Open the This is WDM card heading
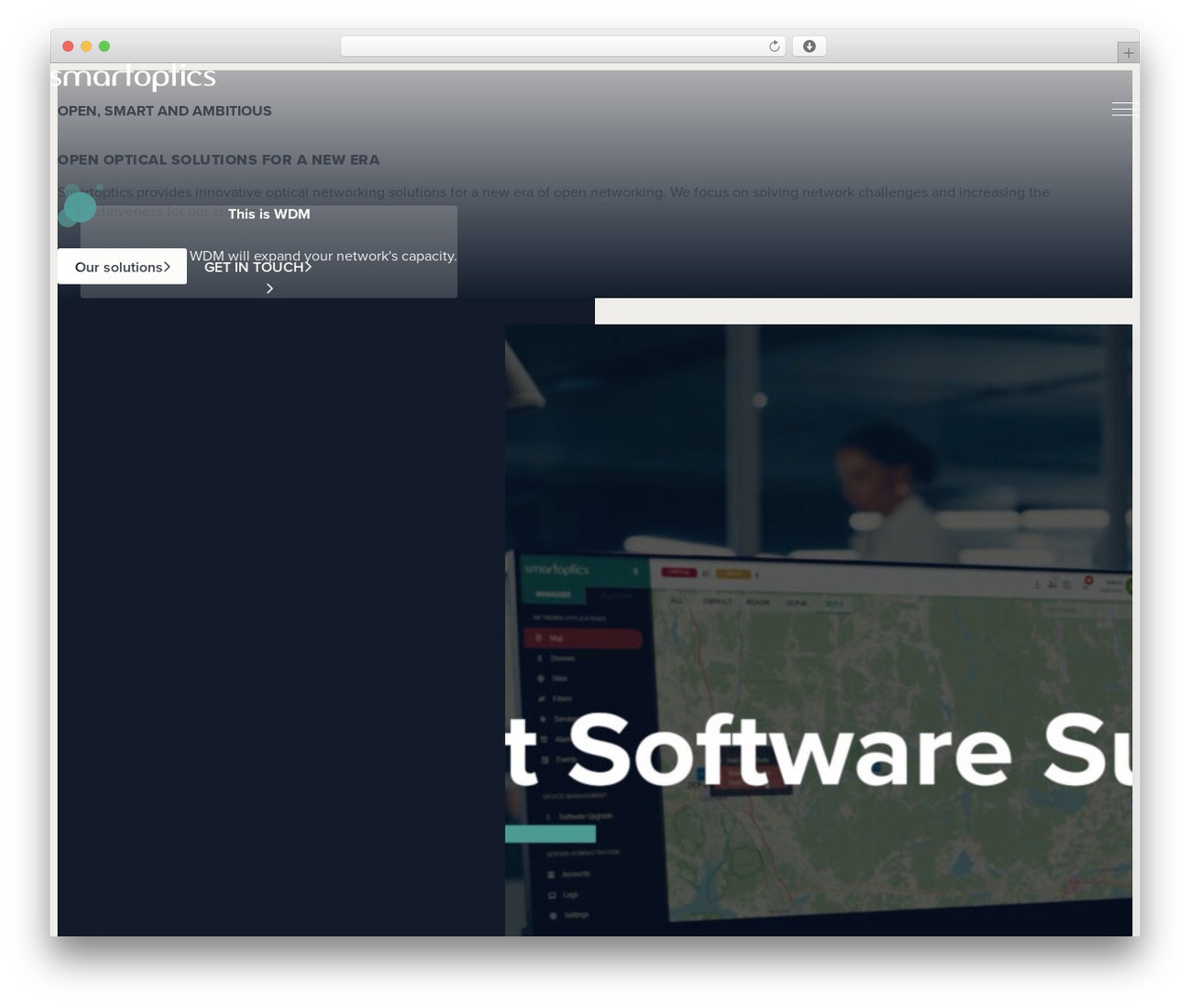Viewport: 1190px width, 1008px height. tap(269, 214)
